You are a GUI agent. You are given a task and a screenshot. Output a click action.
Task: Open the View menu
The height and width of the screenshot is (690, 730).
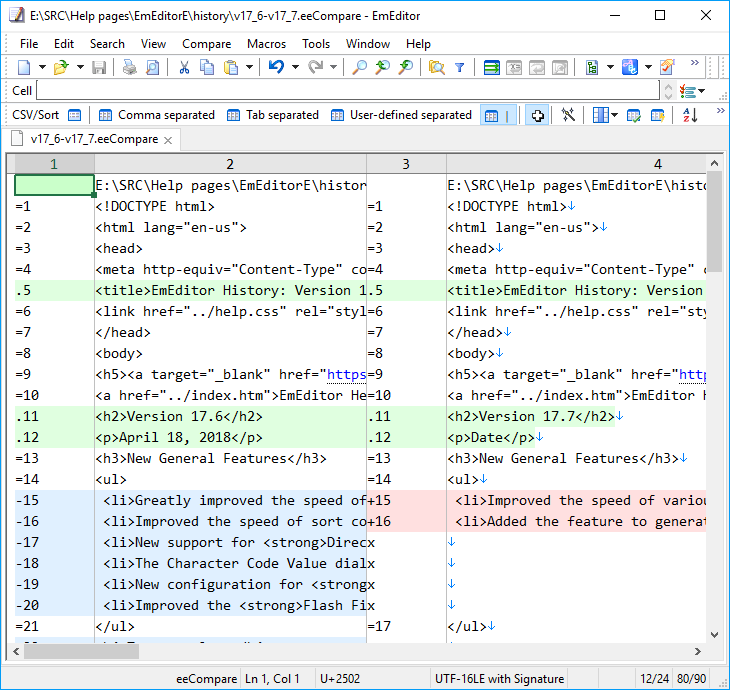(x=153, y=44)
